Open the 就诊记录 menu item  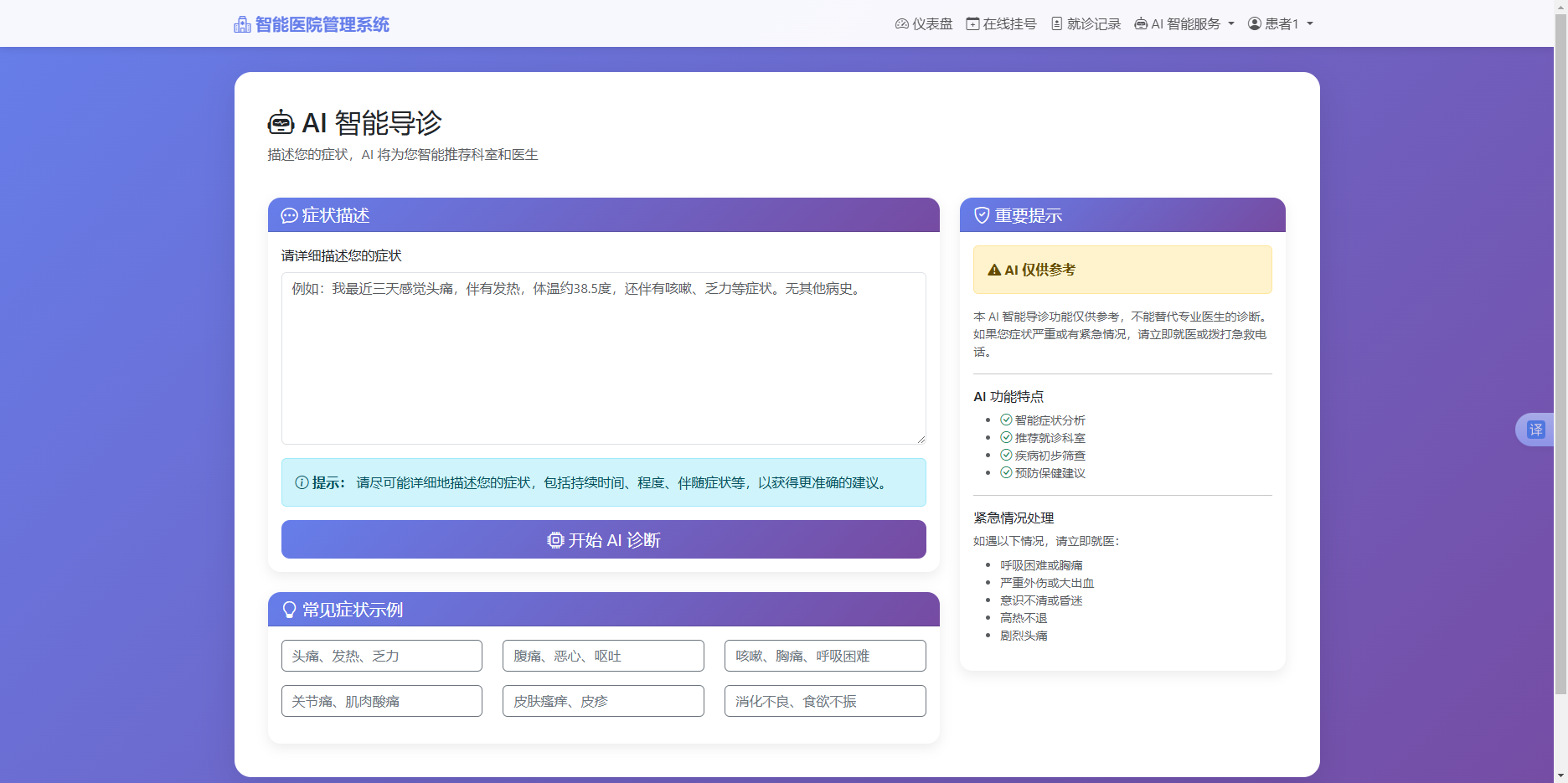click(1085, 23)
